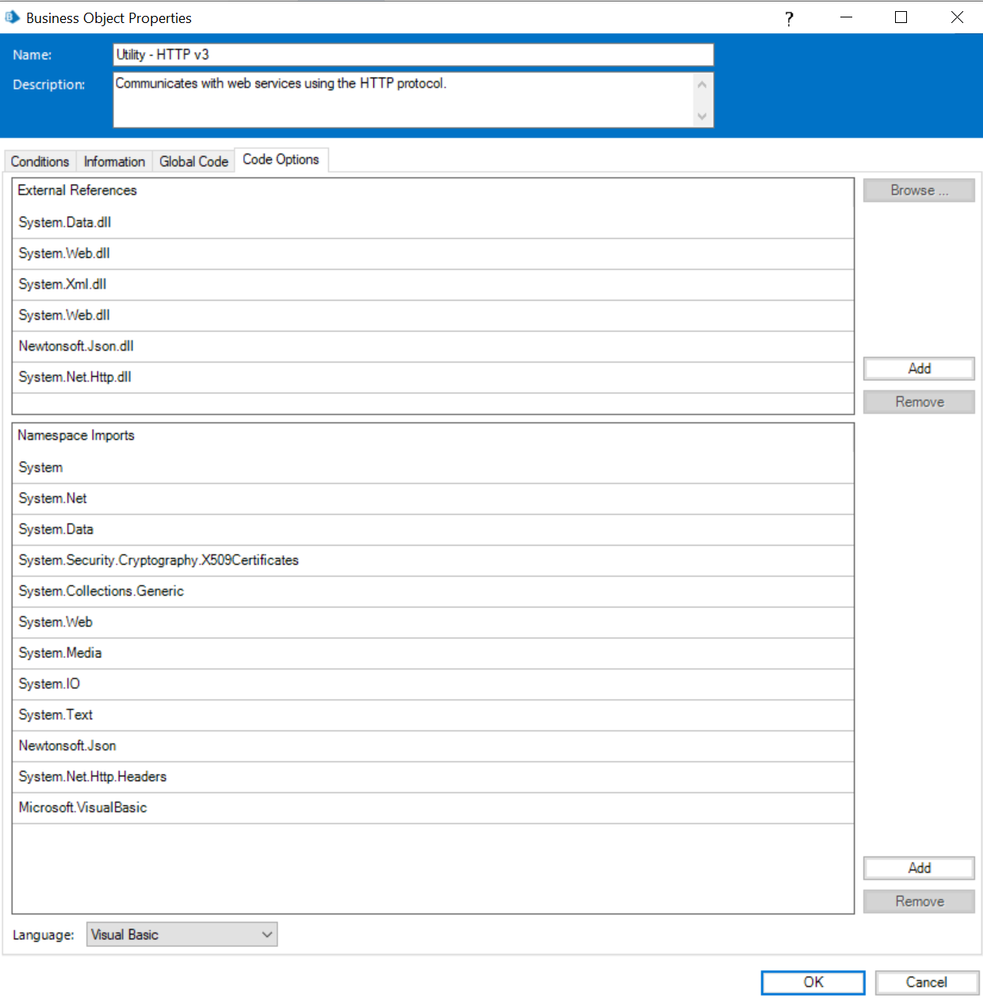
Task: Select the Newtonsoft.Json namespace import
Action: 433,746
